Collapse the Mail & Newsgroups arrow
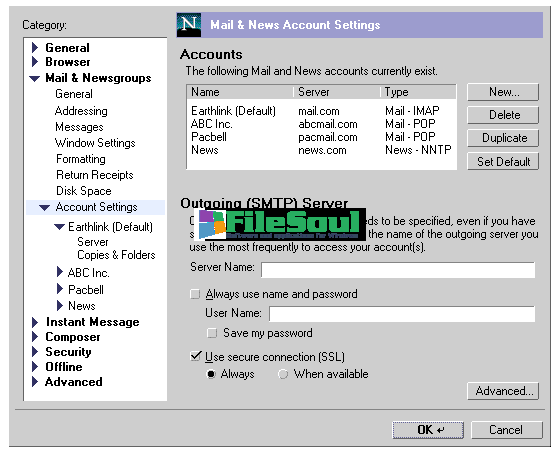The image size is (560, 450). pyautogui.click(x=35, y=79)
